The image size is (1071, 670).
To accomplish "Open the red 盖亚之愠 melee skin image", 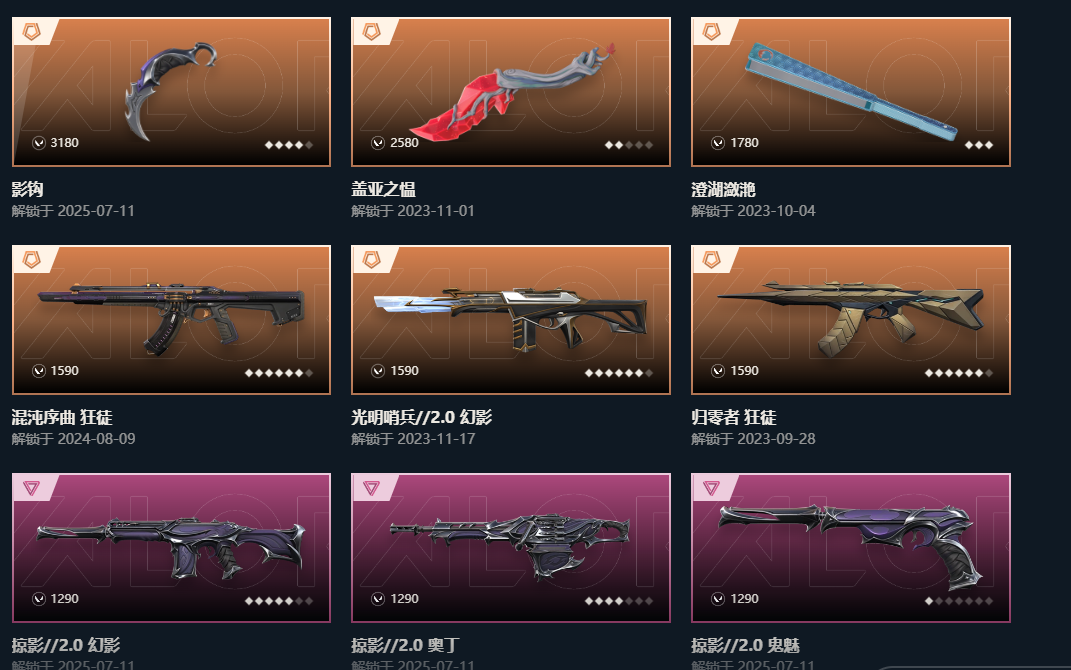I will 512,89.
